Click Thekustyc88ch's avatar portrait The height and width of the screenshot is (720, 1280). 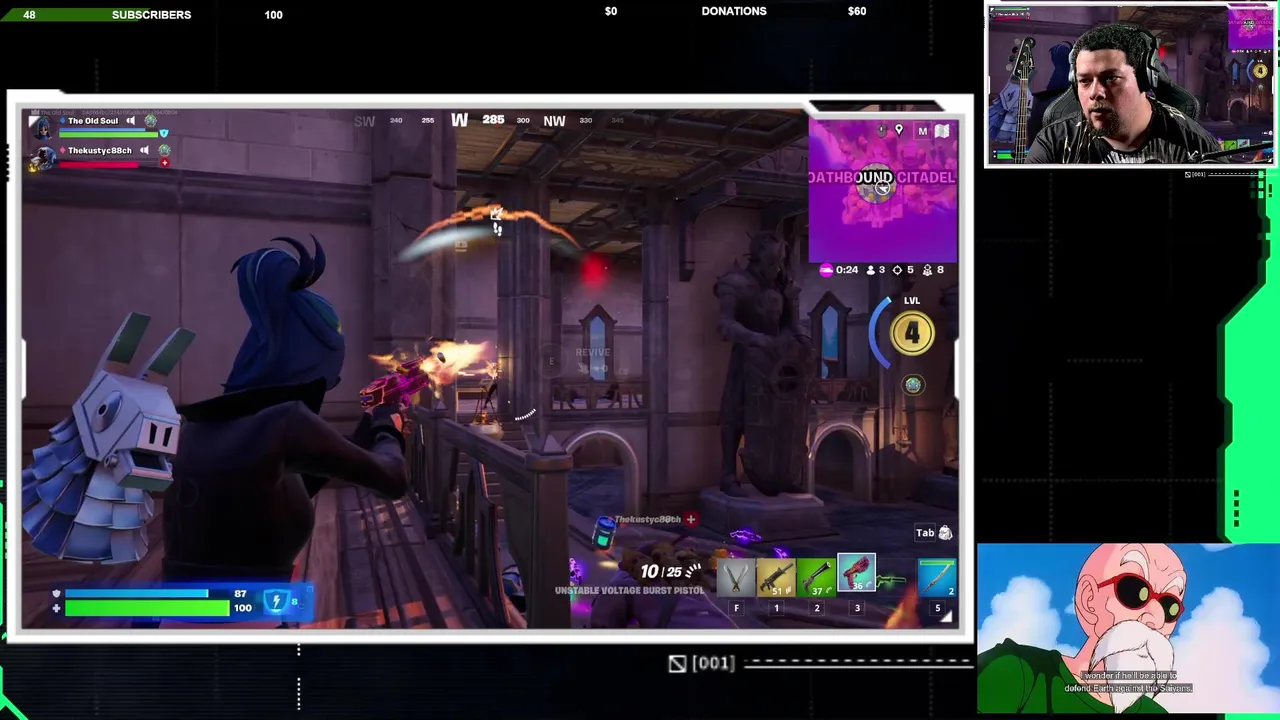(43, 157)
